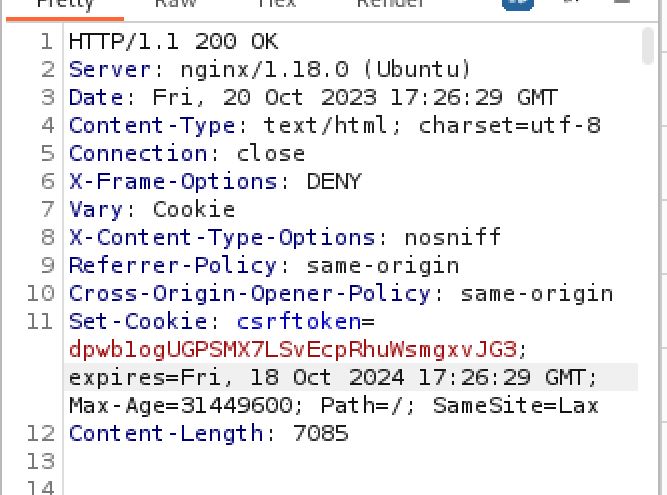Click line number 11 in the gutter
The height and width of the screenshot is (495, 667).
tap(39, 322)
